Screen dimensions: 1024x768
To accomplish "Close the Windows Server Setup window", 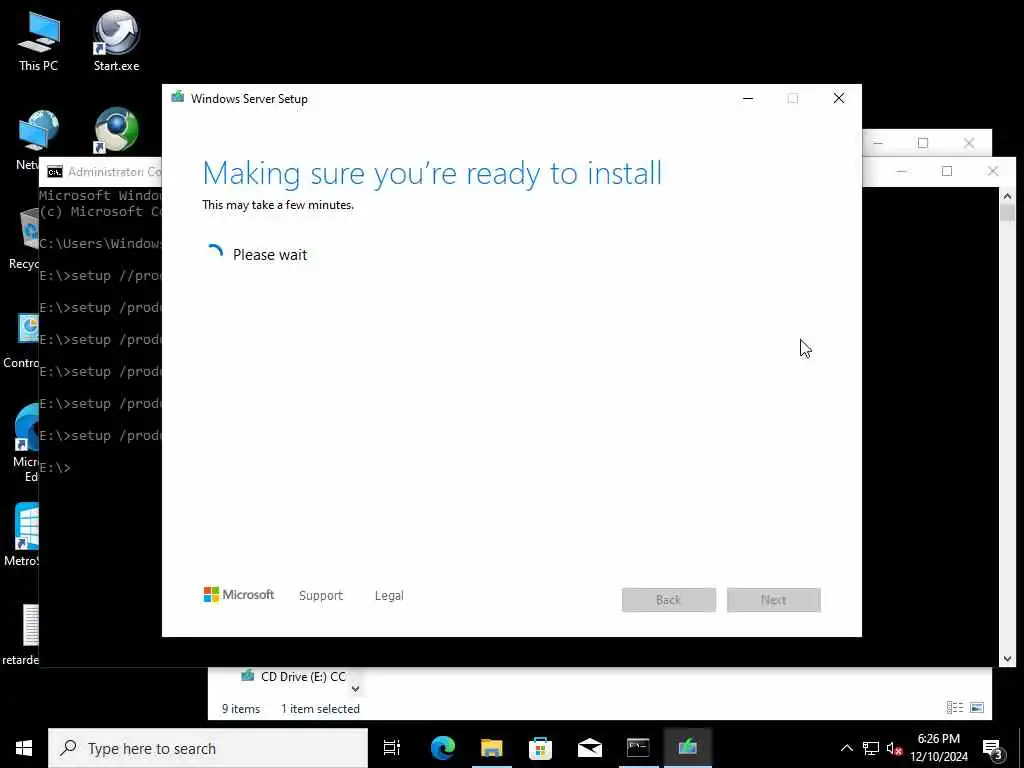I will 839,99.
